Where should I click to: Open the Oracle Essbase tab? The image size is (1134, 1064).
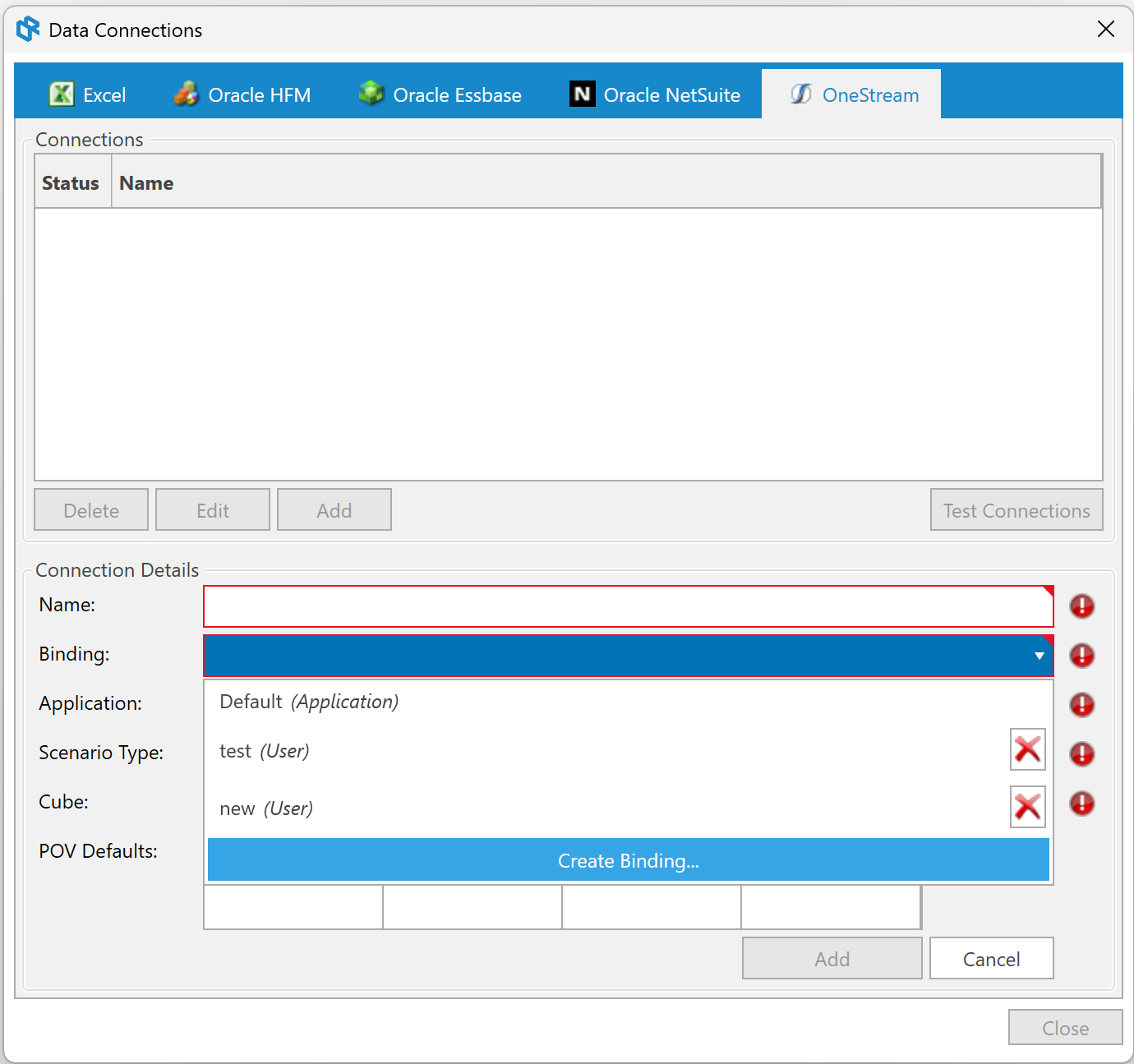(440, 94)
